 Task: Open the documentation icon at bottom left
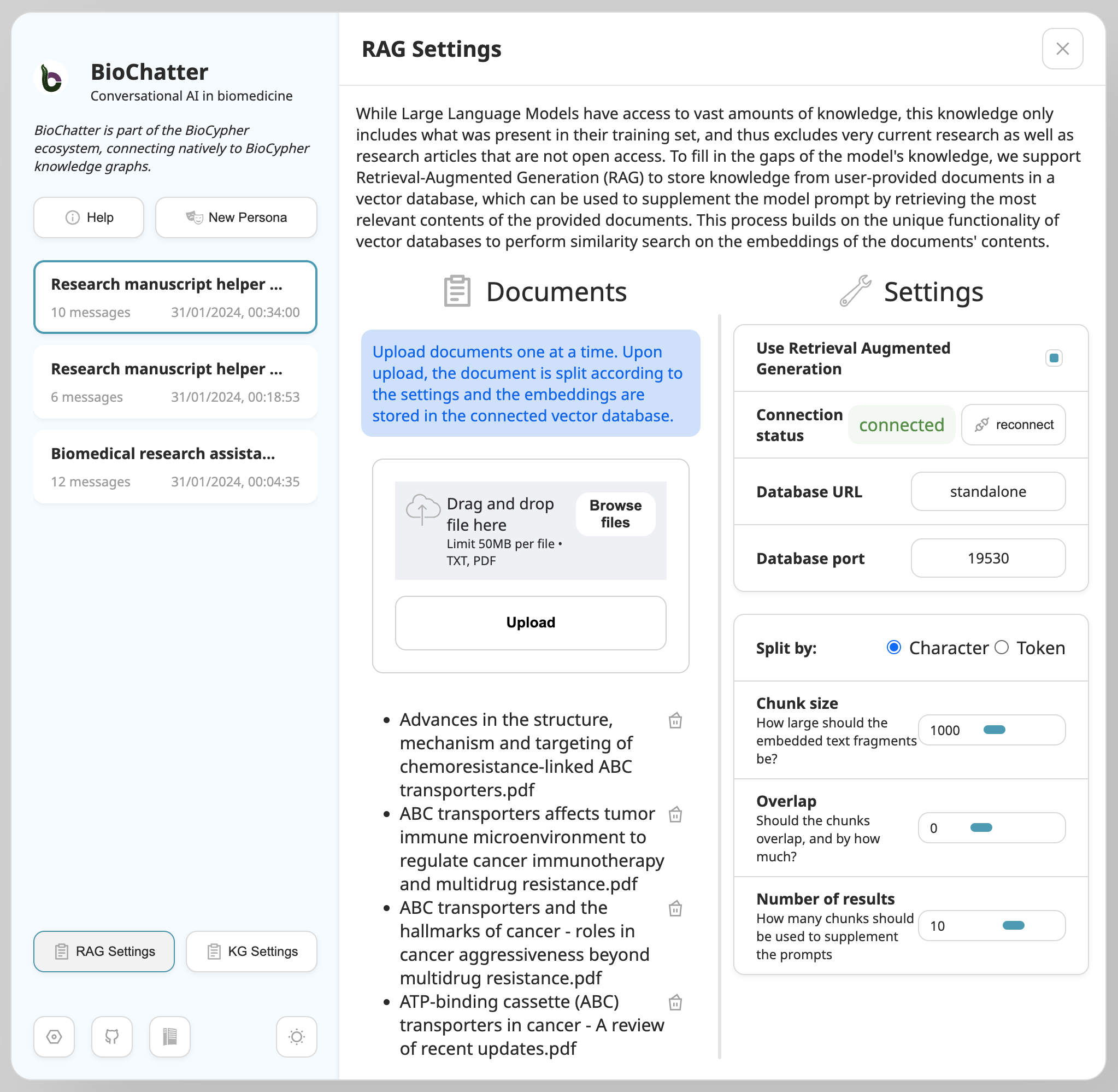[169, 1036]
